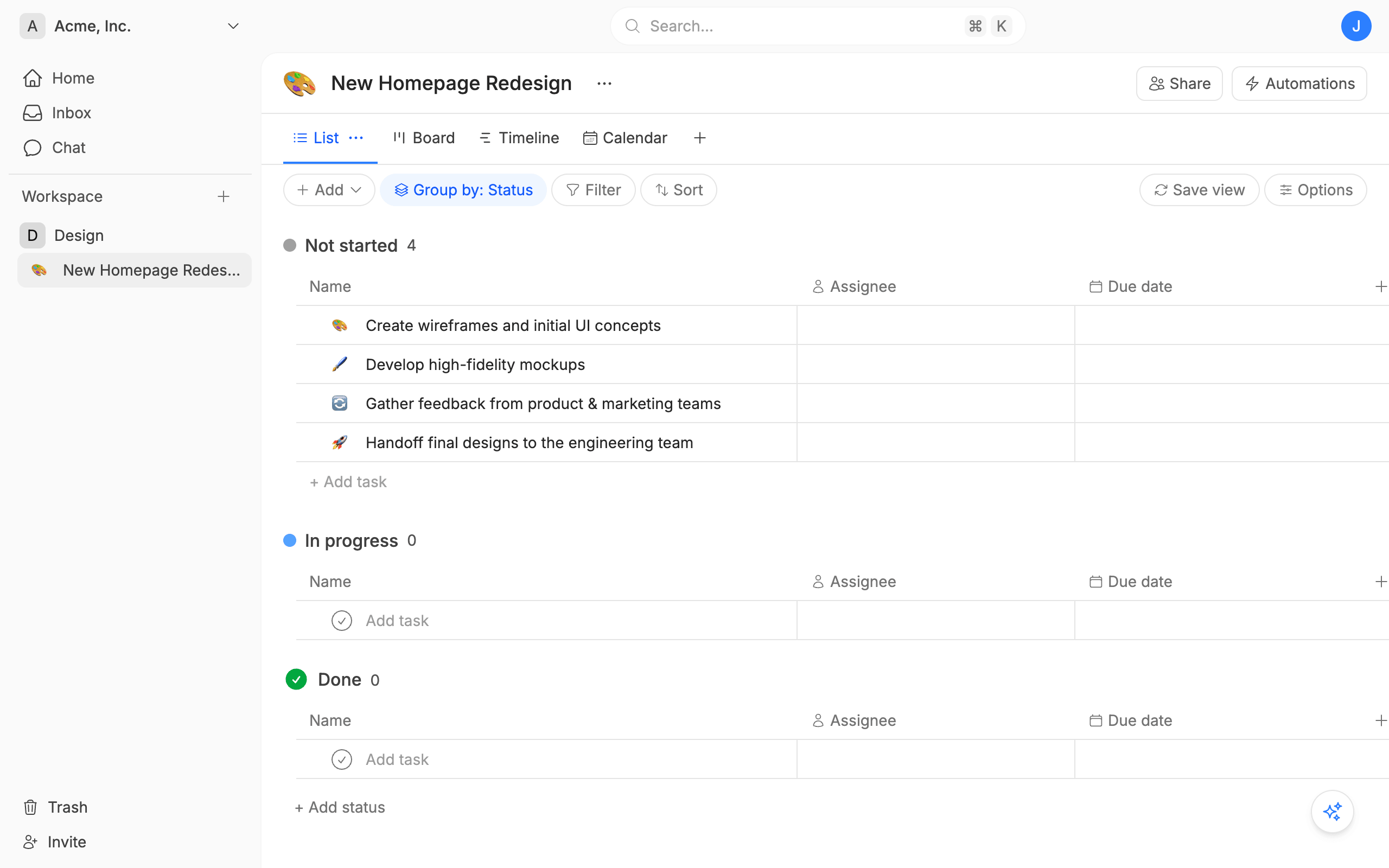Open task Gather feedback from product & marketing
Screen dimensions: 1389x868
(543, 404)
